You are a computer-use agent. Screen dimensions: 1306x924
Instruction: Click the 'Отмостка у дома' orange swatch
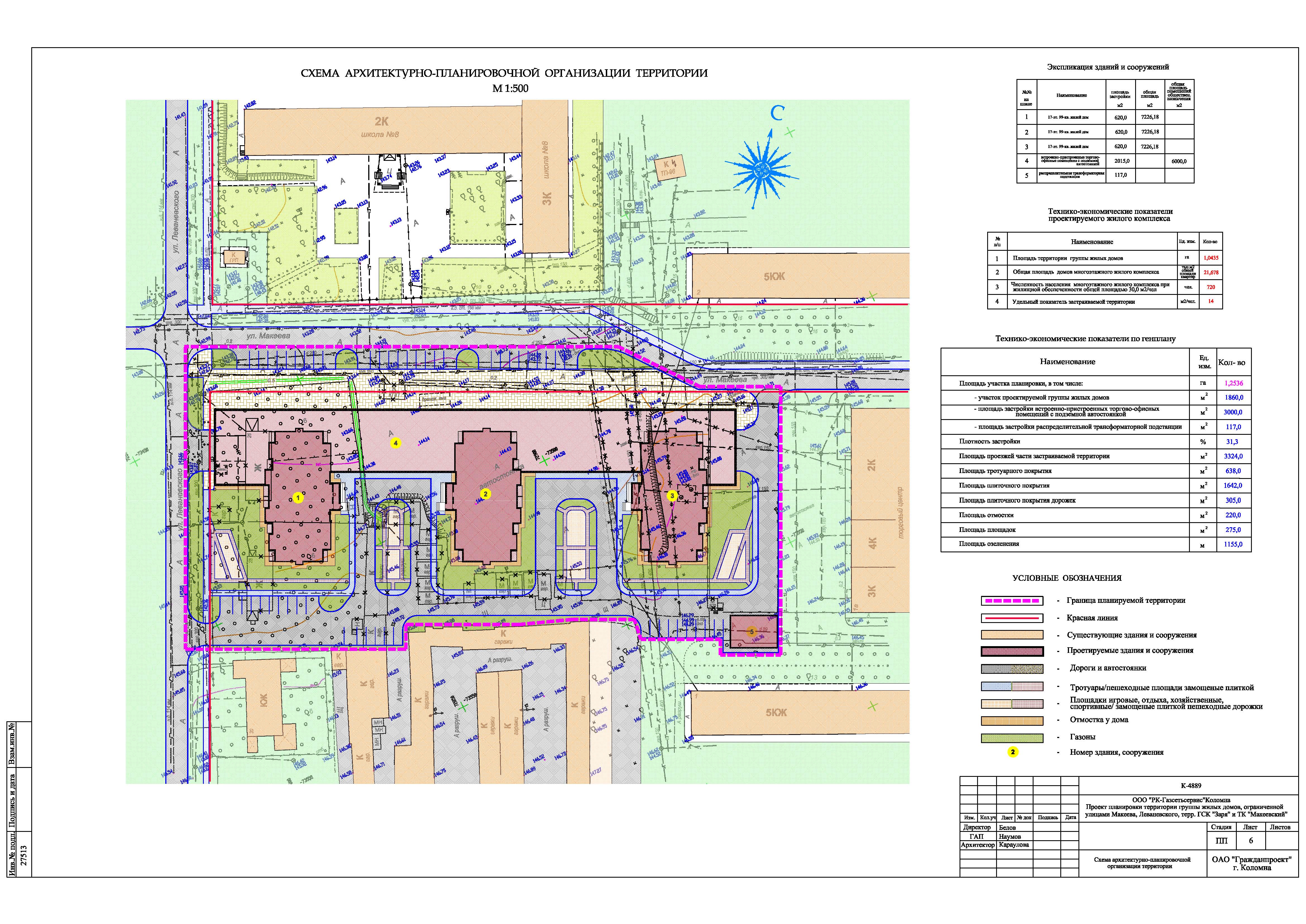coord(1012,721)
